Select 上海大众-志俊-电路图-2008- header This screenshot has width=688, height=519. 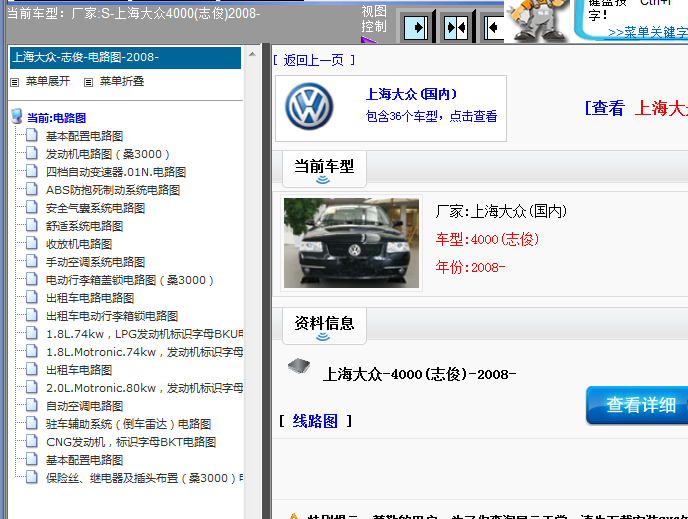(125, 57)
